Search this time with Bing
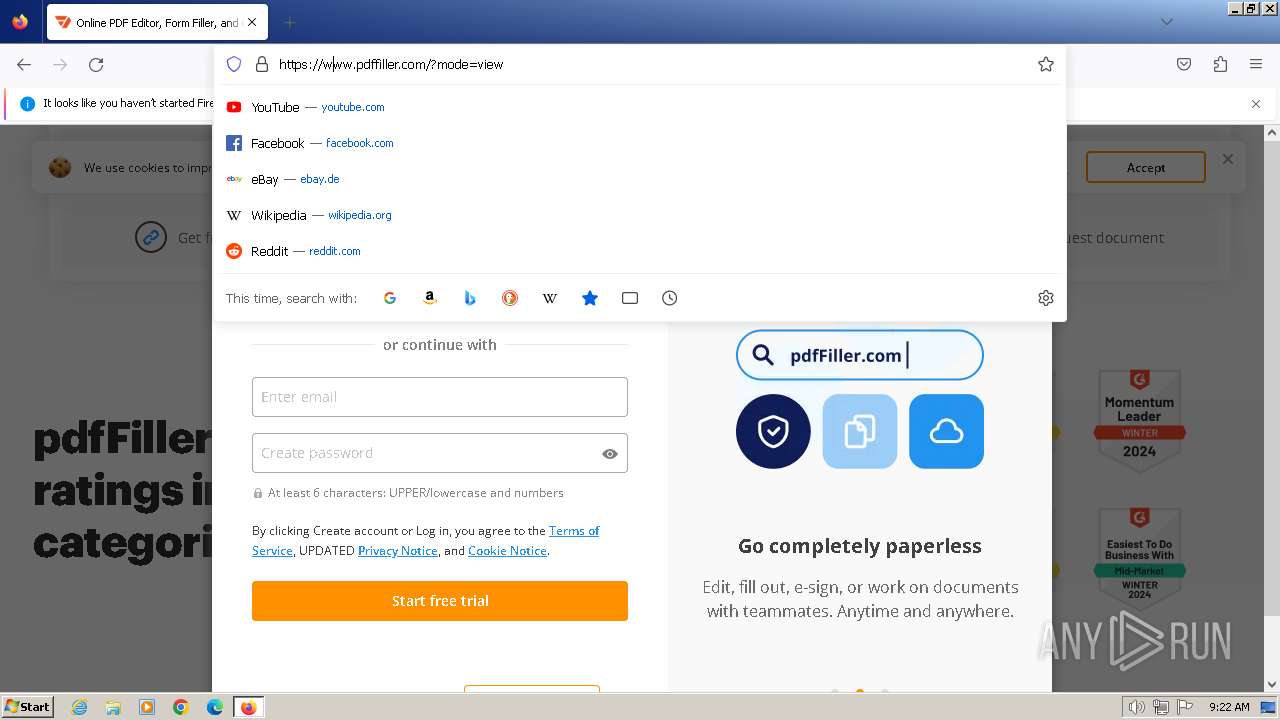The image size is (1280, 720). coord(470,298)
